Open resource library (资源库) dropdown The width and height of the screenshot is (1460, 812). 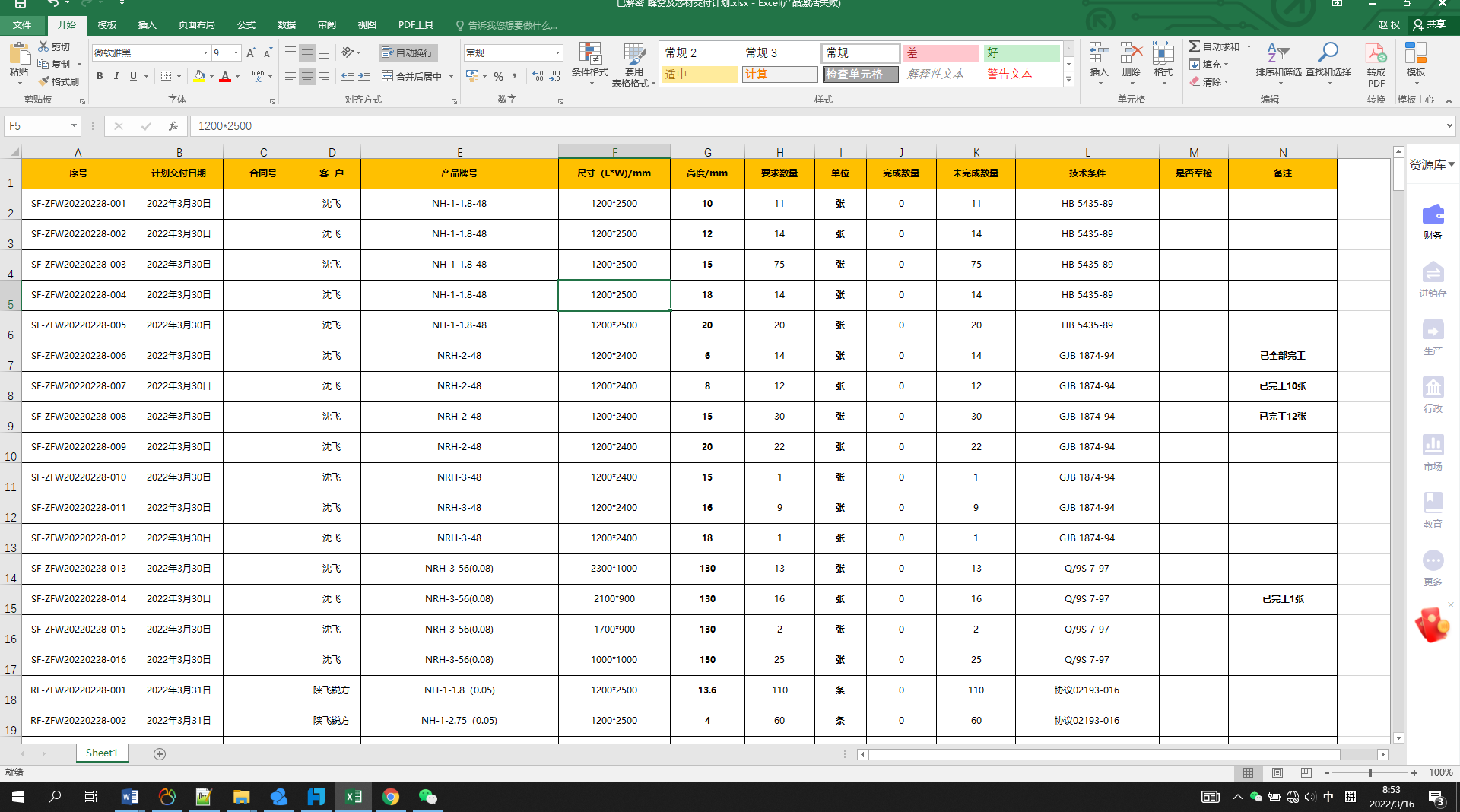point(1432,164)
